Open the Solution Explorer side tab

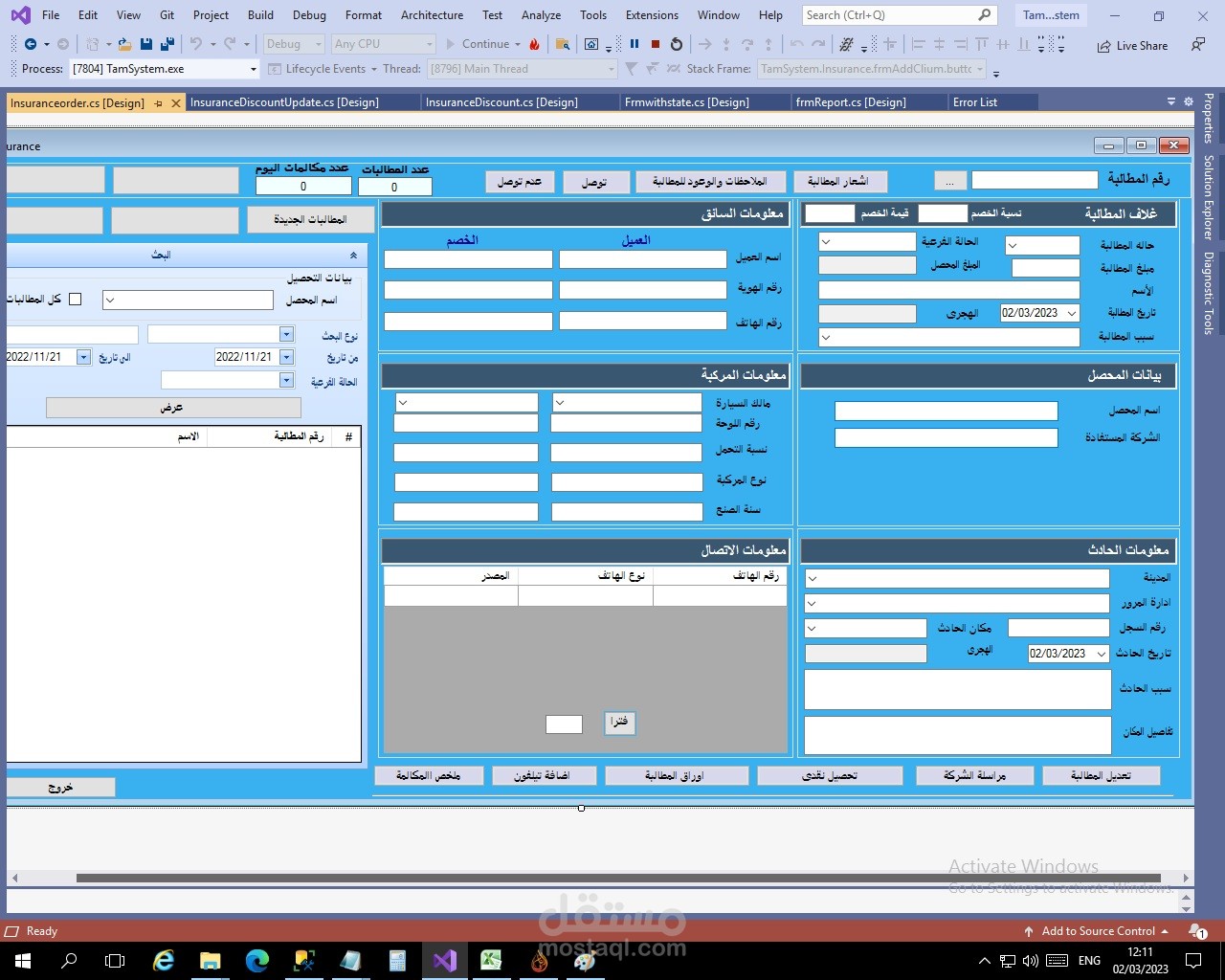[x=1209, y=197]
